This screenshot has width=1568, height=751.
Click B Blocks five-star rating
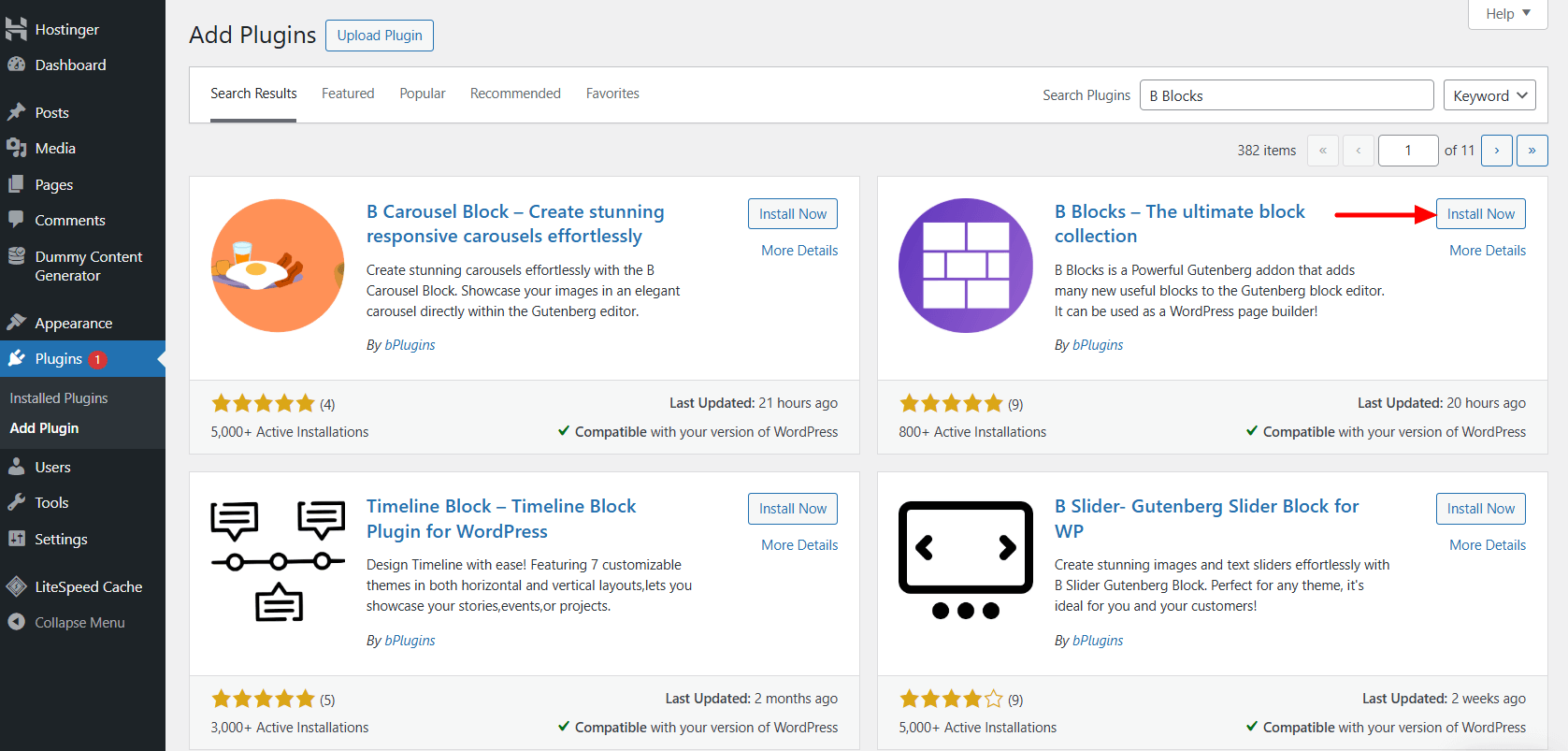click(951, 404)
